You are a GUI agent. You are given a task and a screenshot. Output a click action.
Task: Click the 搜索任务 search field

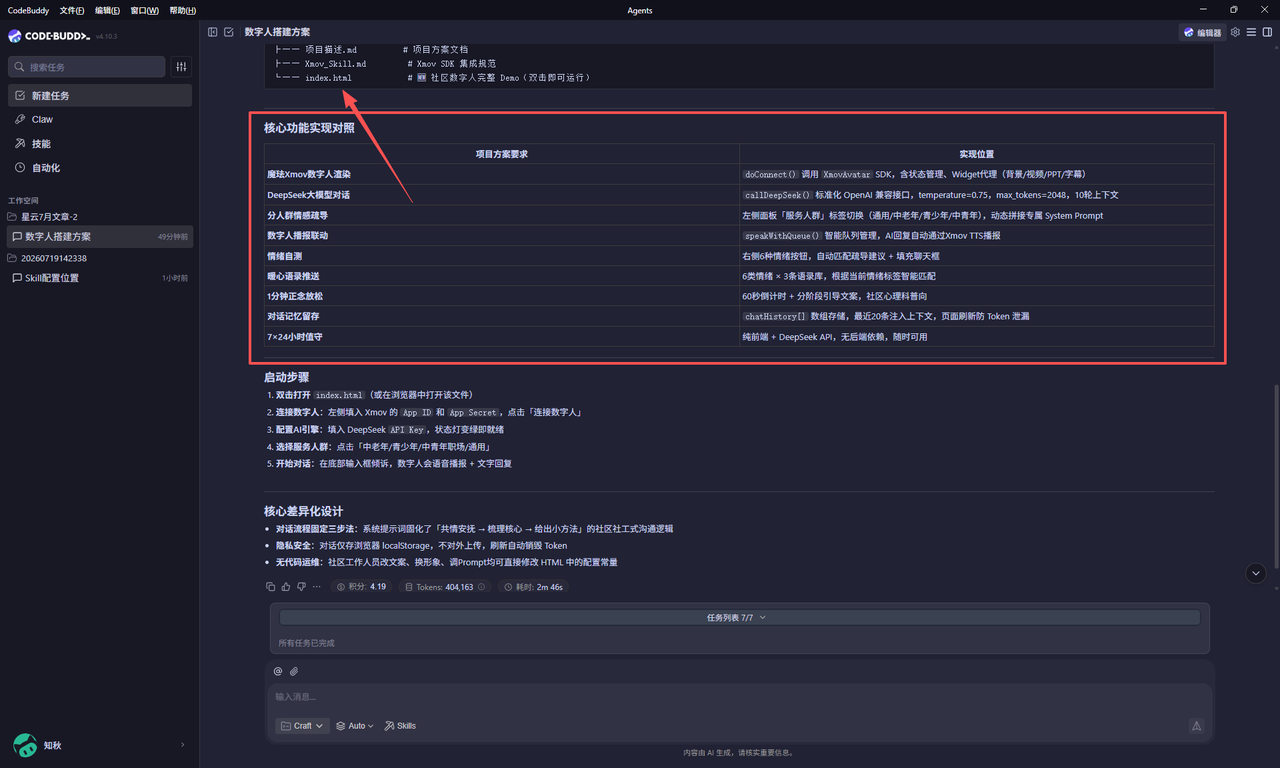coord(87,67)
